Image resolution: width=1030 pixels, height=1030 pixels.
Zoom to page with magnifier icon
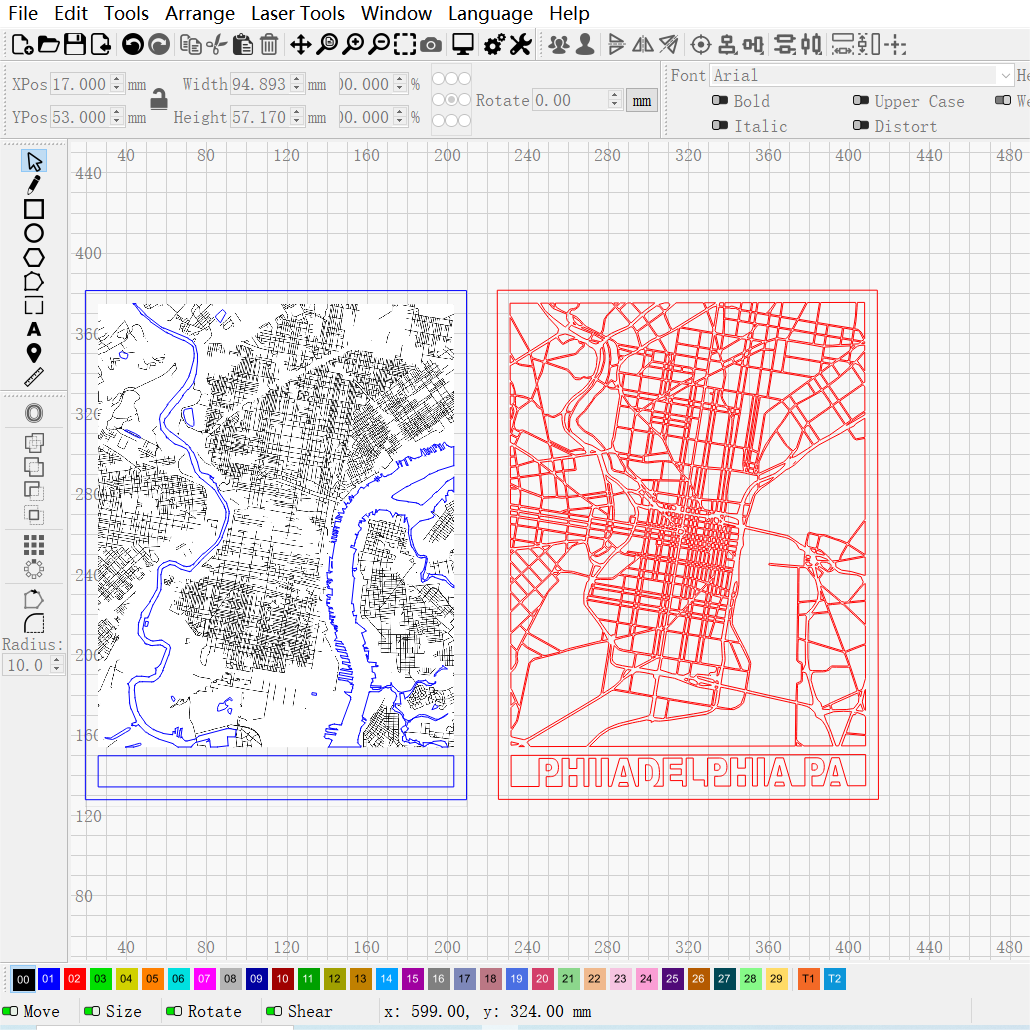tap(326, 45)
